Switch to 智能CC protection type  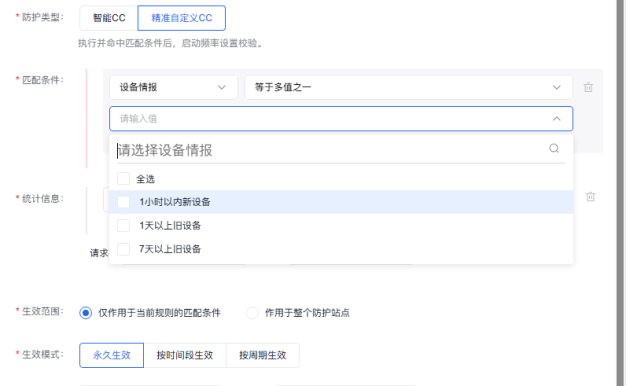109,18
